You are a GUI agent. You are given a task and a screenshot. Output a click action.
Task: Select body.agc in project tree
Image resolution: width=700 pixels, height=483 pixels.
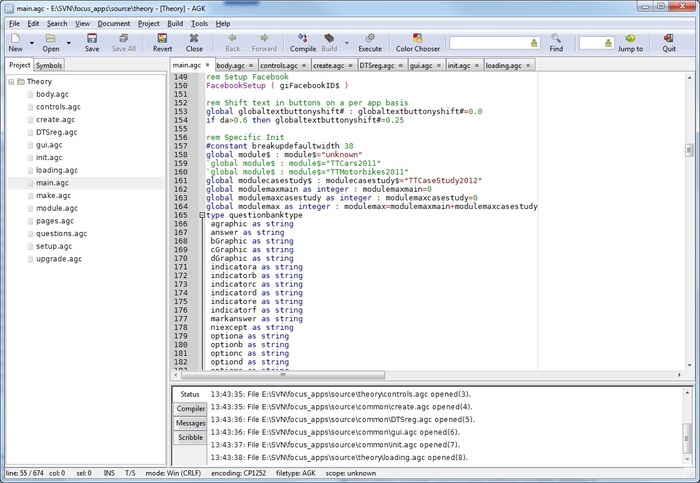52,94
